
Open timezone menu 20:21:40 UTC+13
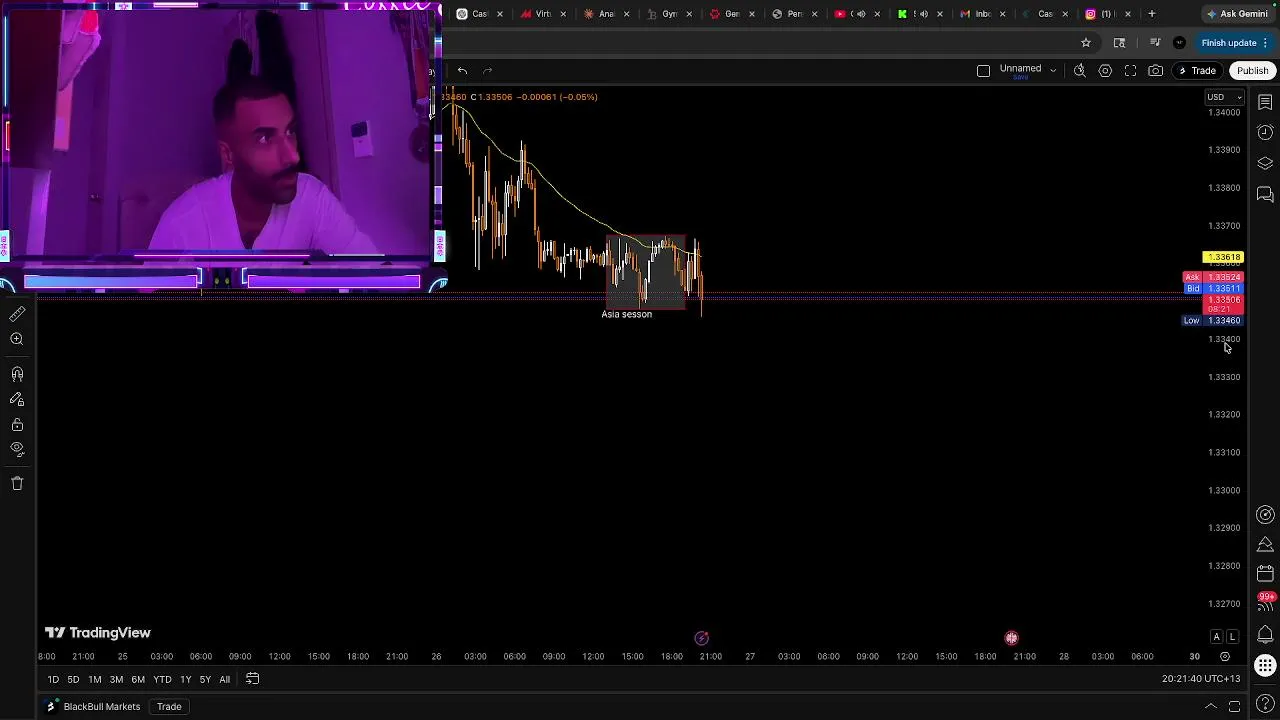[1201, 679]
